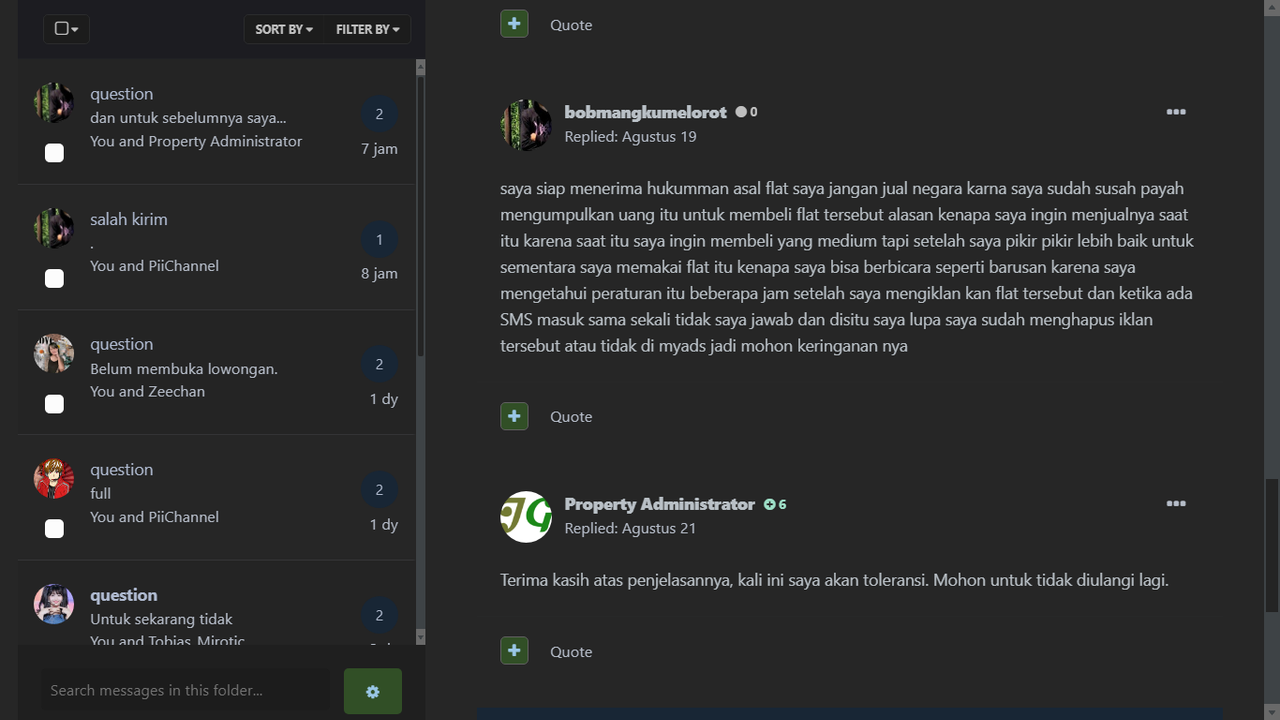Click the topmost Quote link

(571, 25)
